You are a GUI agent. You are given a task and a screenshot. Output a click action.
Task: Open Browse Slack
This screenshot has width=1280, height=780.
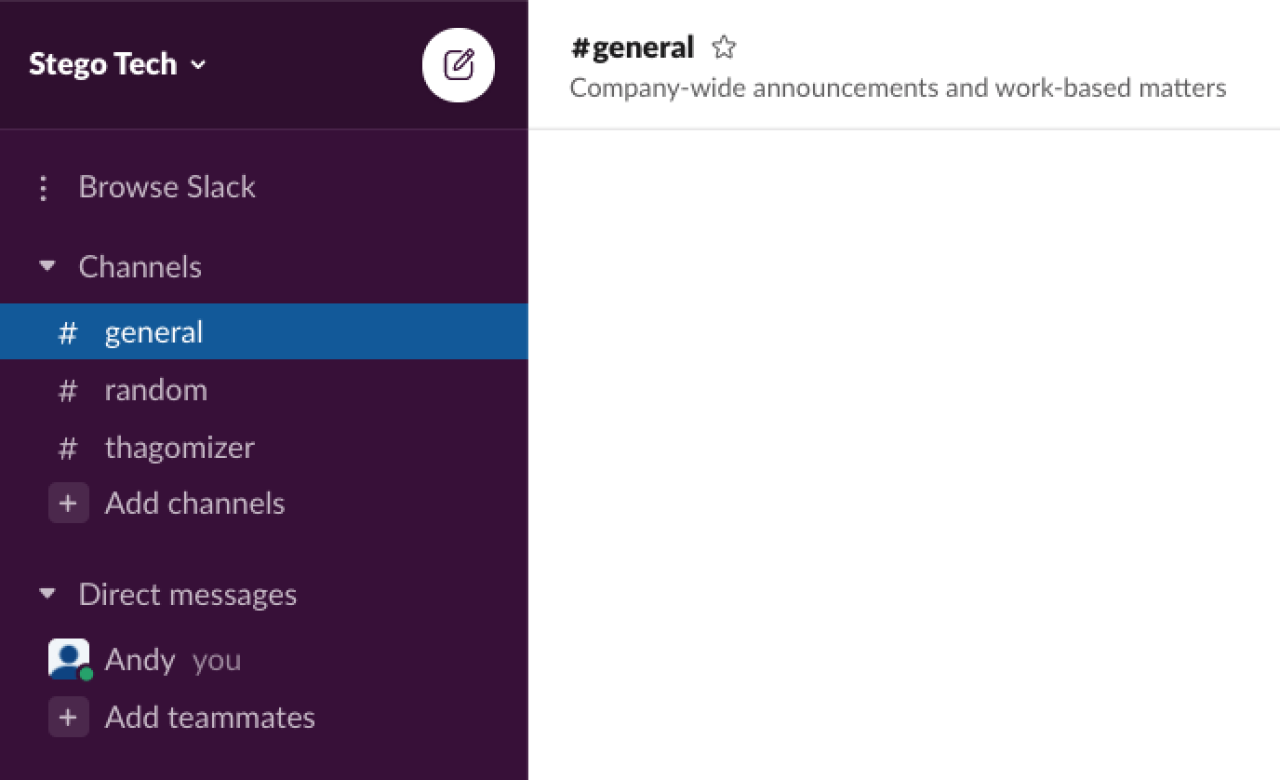pyautogui.click(x=167, y=187)
